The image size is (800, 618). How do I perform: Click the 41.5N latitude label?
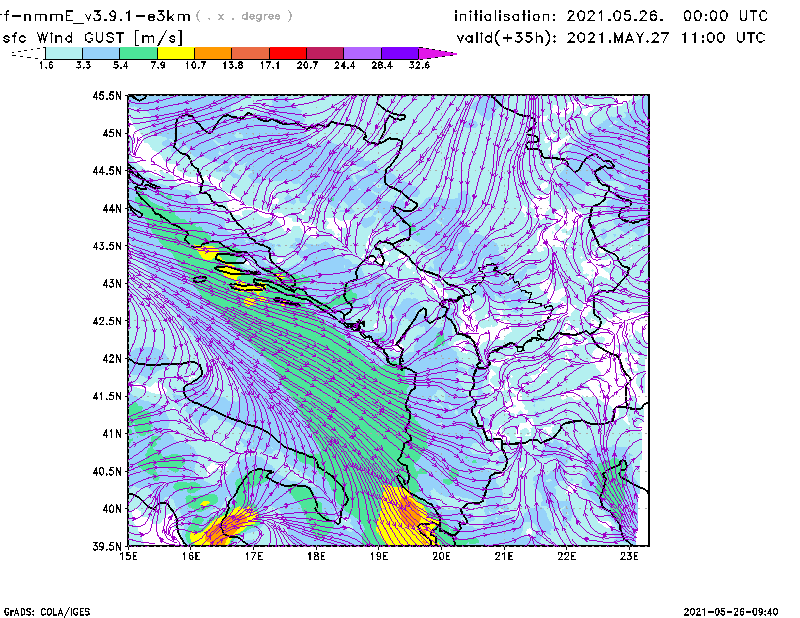107,396
